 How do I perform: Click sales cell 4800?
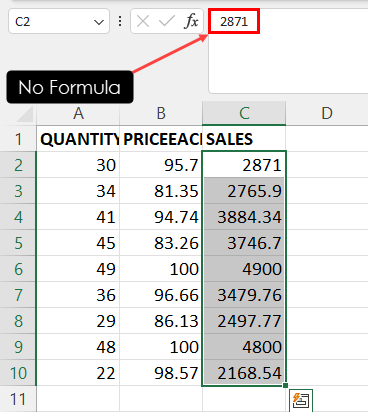pyautogui.click(x=244, y=347)
